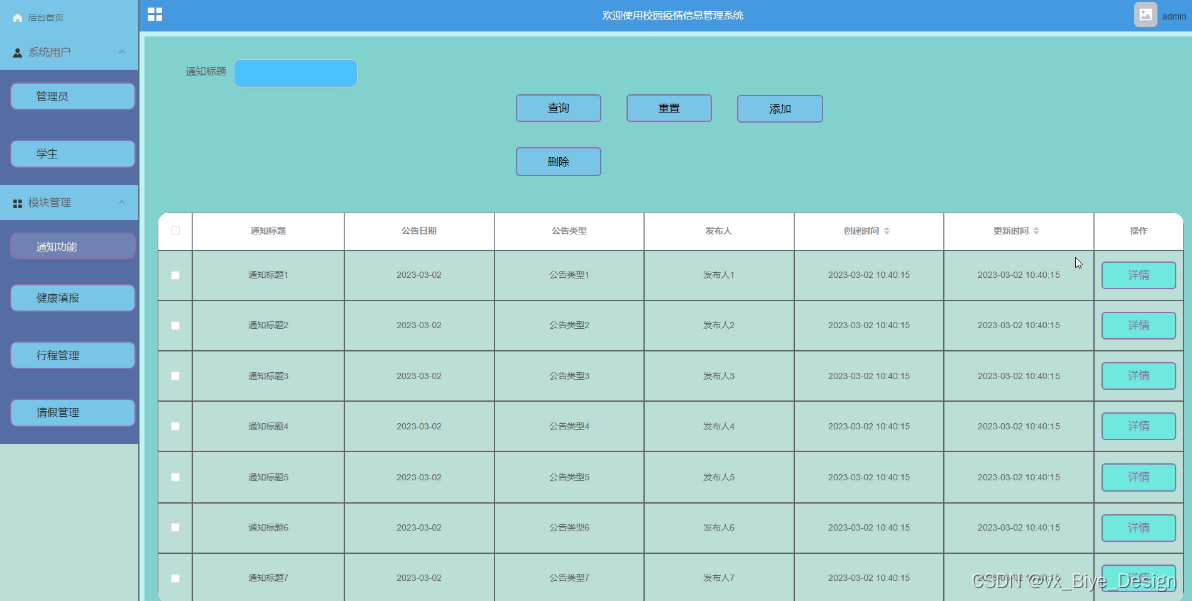Screen dimensions: 1192x601
Task: Open the 请假管理 menu item
Action: click(73, 413)
